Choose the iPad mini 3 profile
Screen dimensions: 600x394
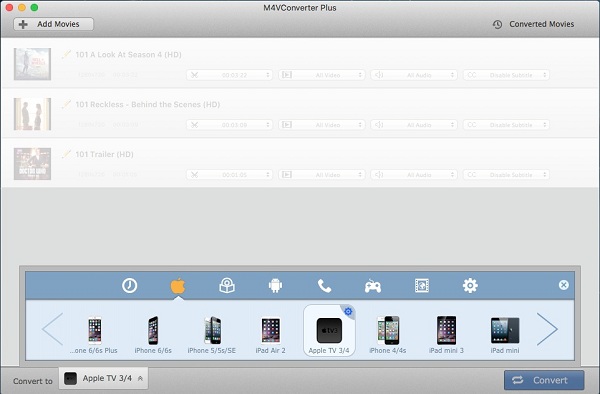446,334
